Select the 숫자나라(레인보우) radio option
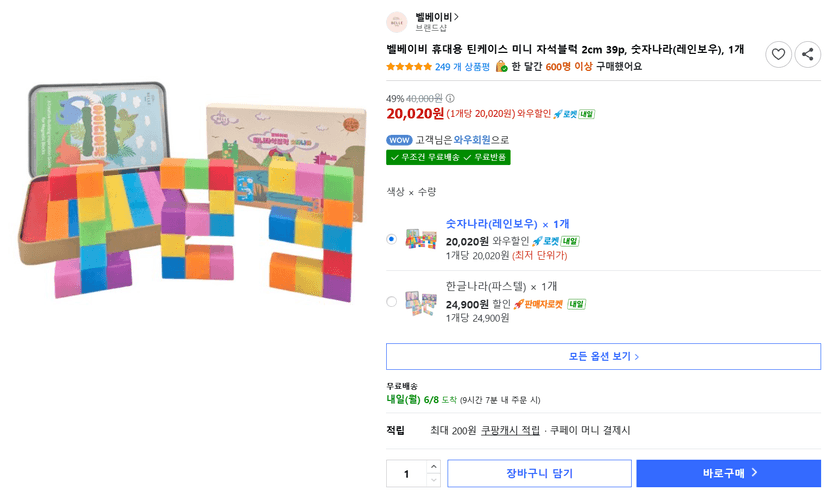 pos(391,239)
